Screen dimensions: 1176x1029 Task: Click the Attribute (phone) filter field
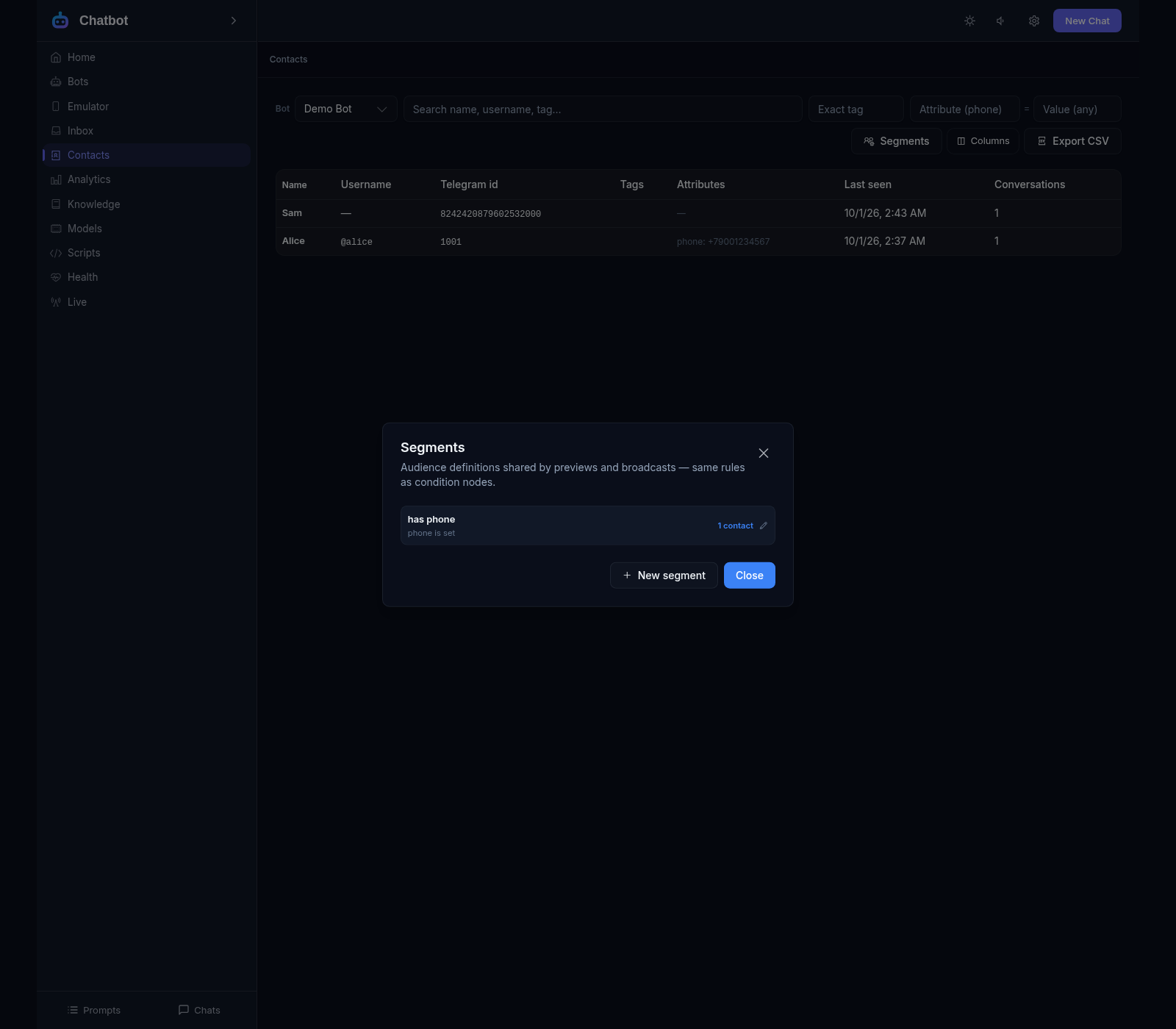pyautogui.click(x=964, y=109)
